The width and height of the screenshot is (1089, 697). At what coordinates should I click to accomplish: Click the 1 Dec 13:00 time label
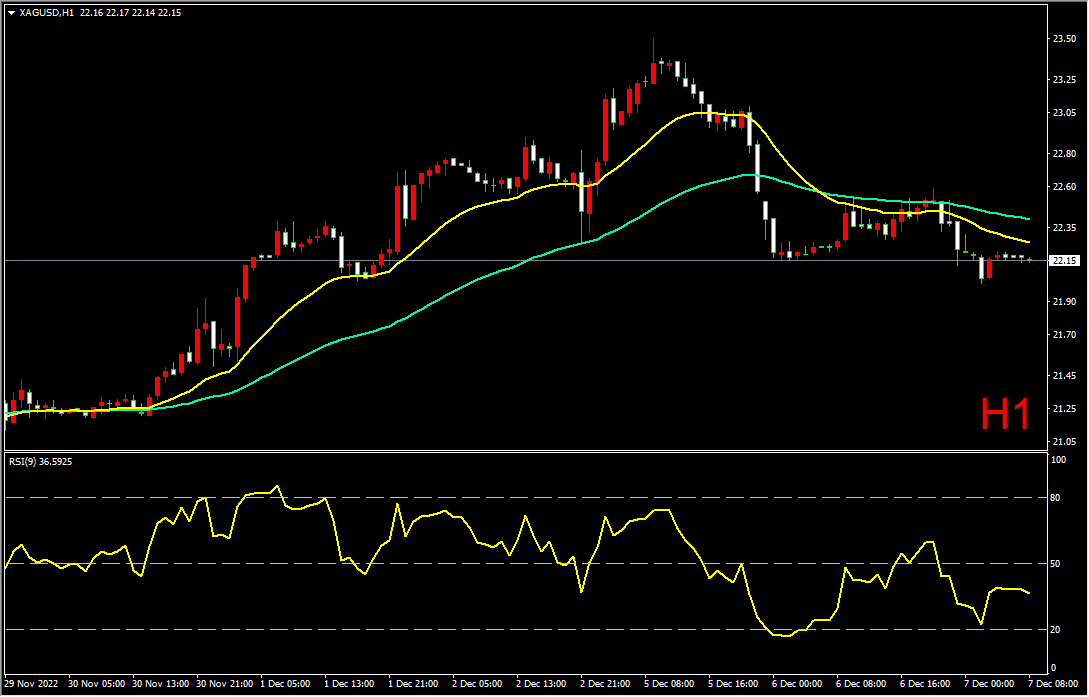[x=351, y=684]
